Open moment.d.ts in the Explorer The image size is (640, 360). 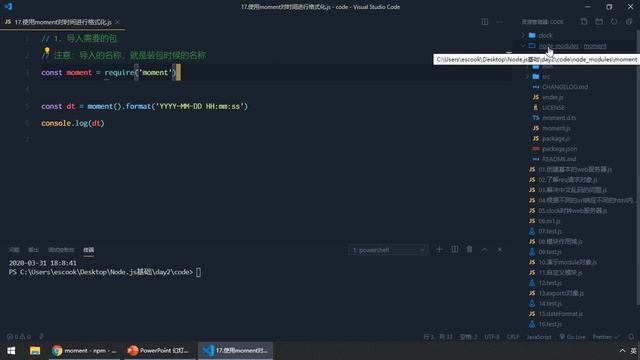[x=559, y=118]
